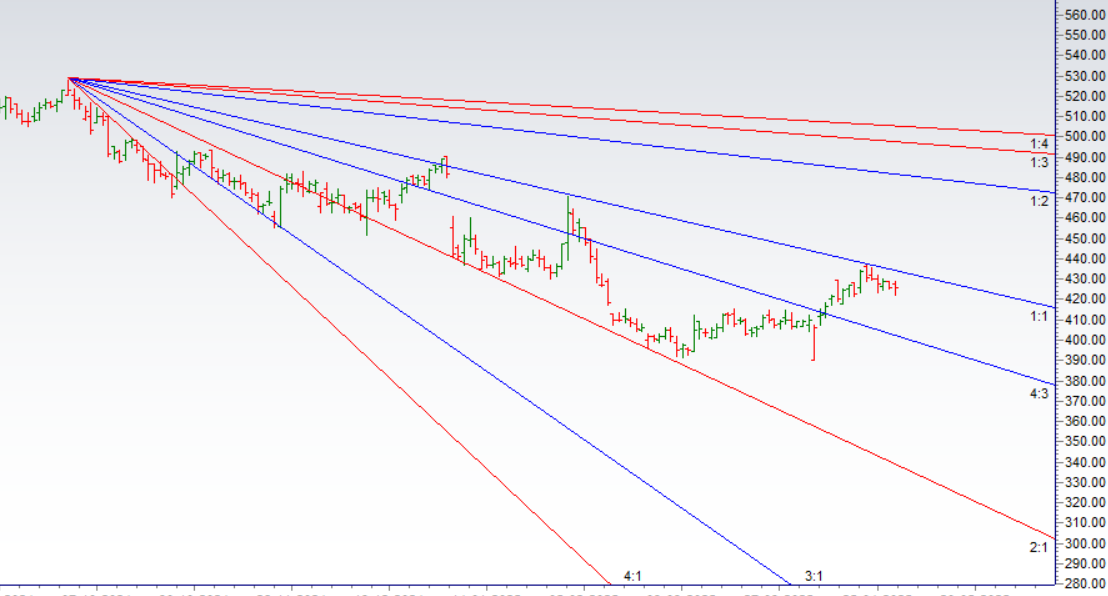Click the 500.00 price axis label
This screenshot has width=1108, height=596.
click(1085, 136)
